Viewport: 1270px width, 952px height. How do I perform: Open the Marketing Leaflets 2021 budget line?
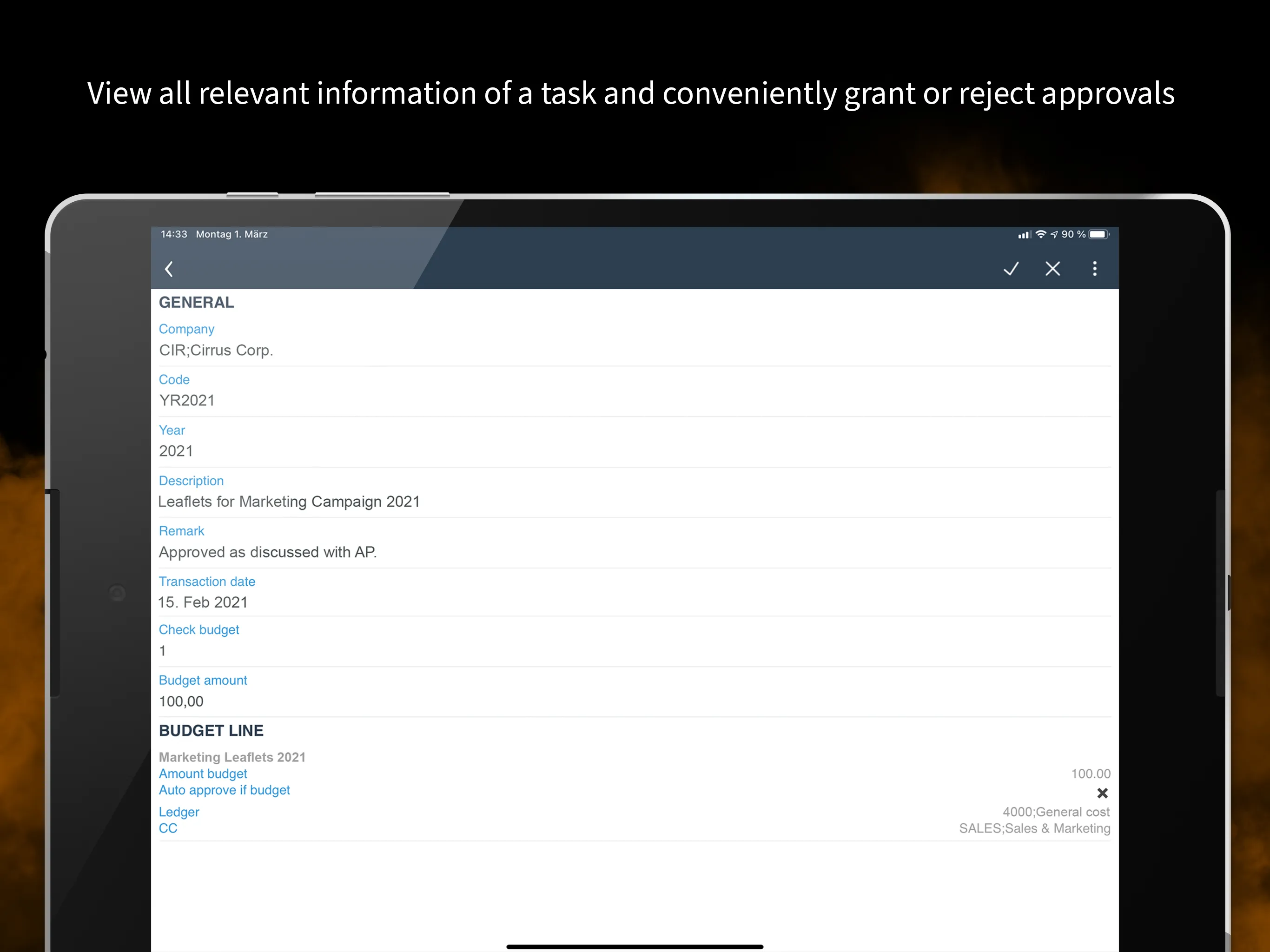pos(232,757)
